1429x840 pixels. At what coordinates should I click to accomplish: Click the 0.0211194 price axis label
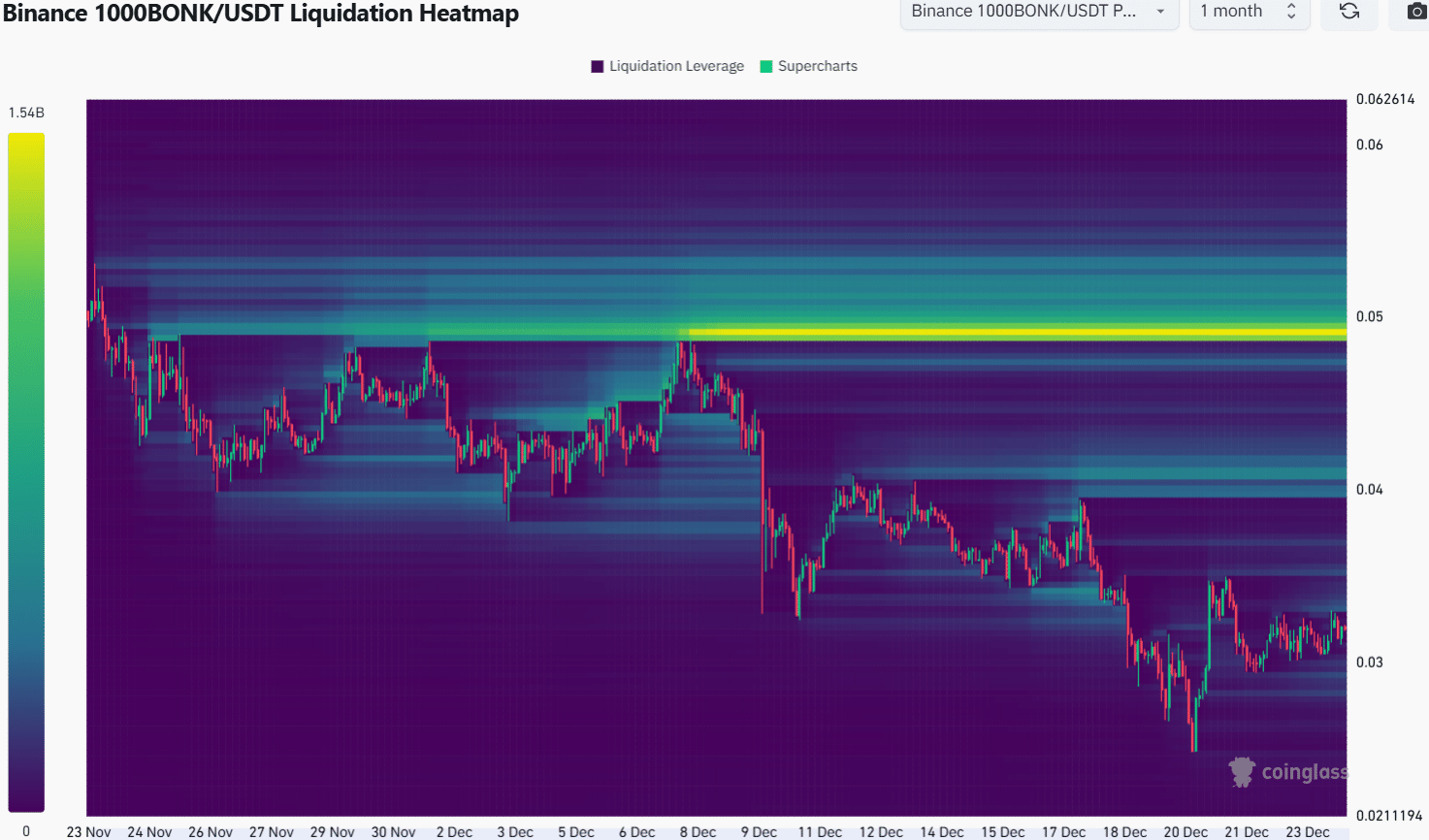[1389, 816]
